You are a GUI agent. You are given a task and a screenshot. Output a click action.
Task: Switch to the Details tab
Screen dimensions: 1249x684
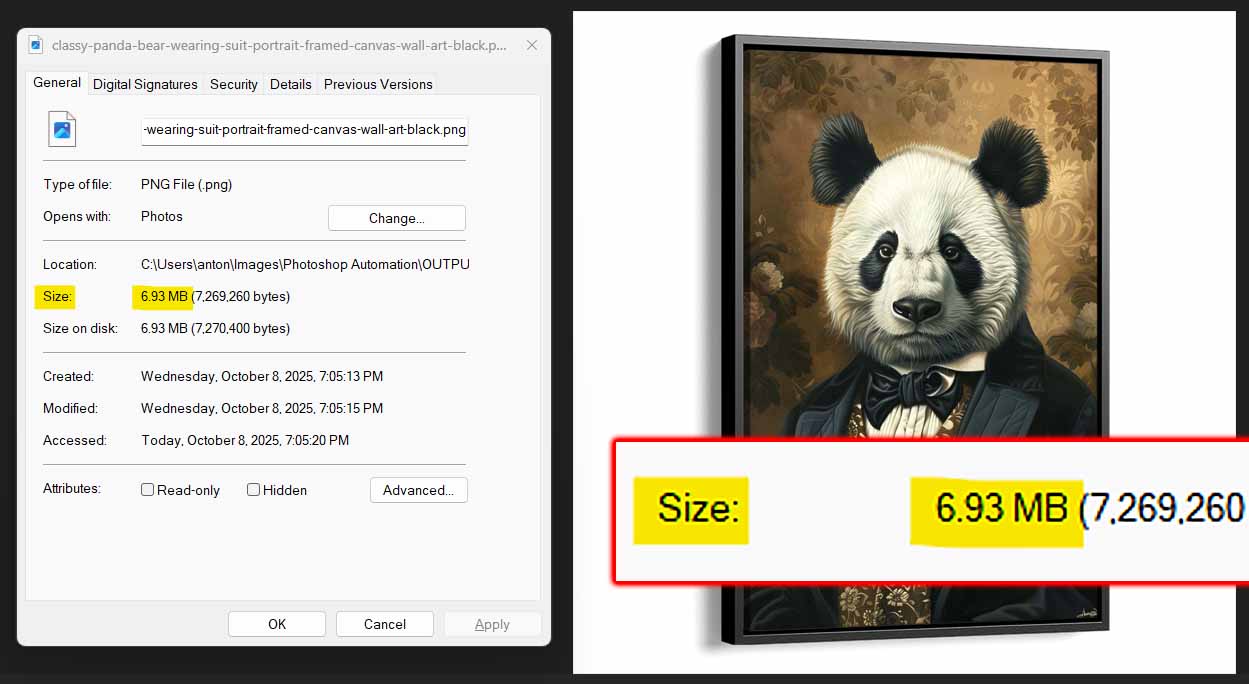pos(290,84)
